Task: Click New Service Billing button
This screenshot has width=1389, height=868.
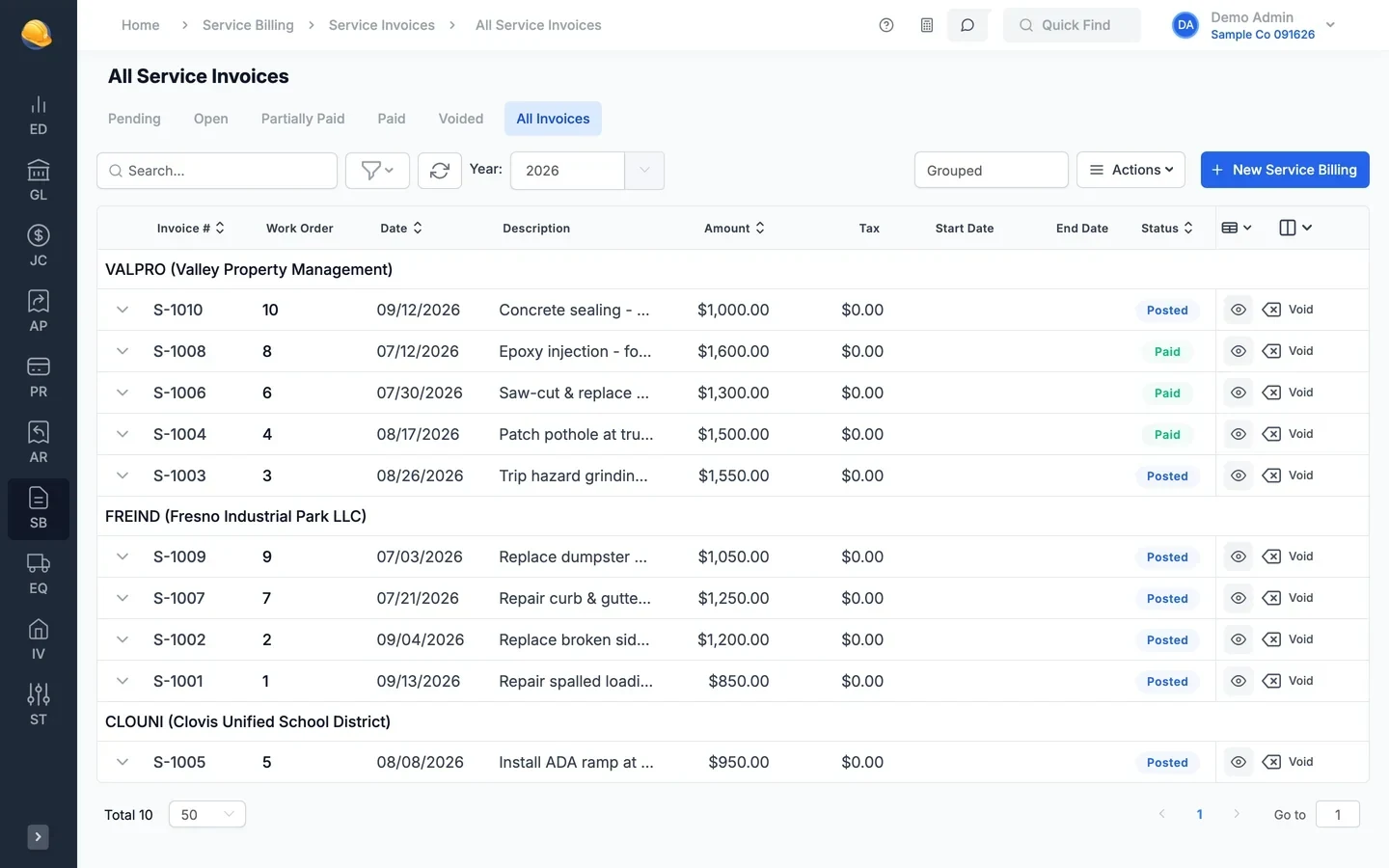Action: point(1285,170)
